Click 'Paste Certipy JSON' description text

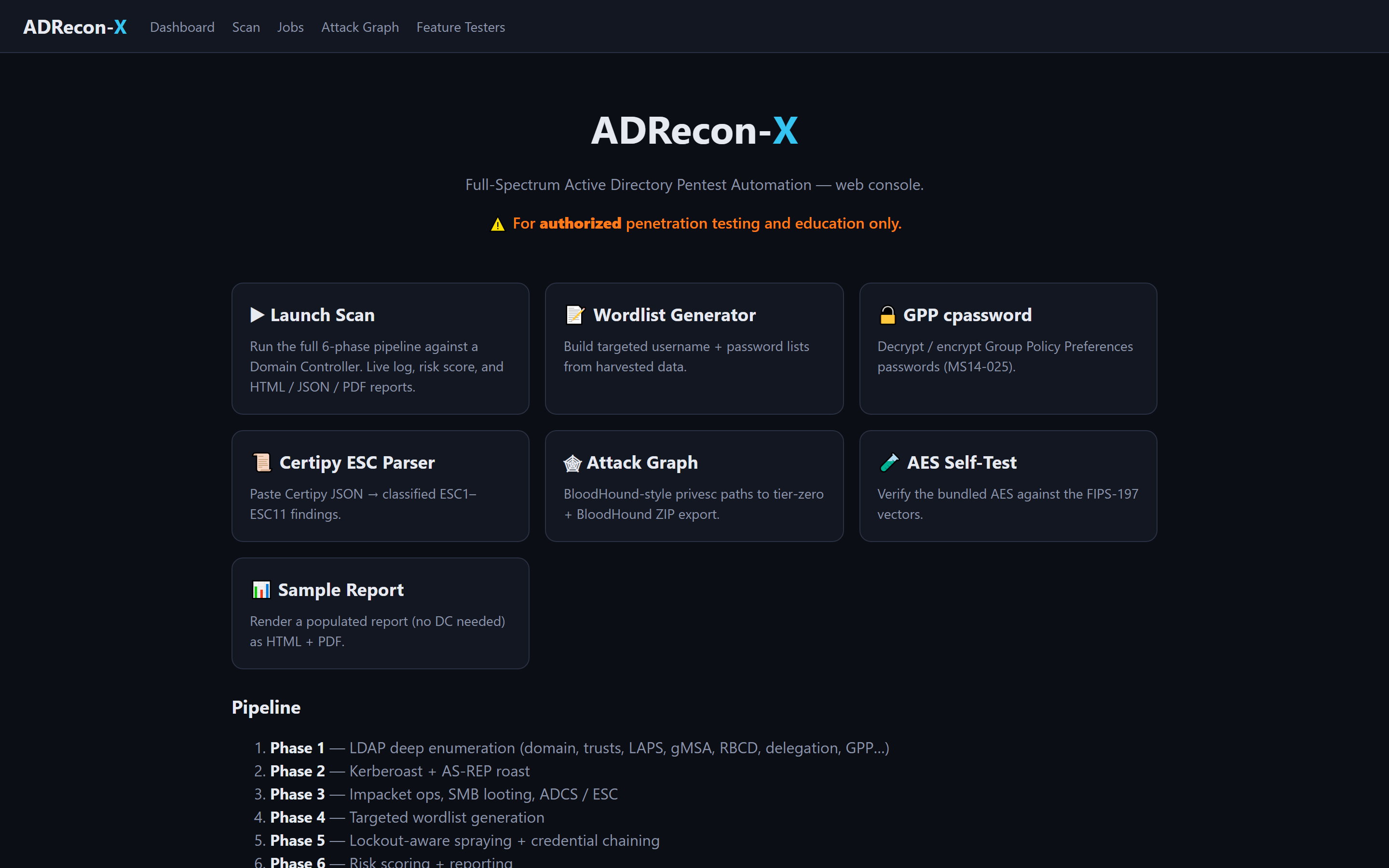[363, 504]
